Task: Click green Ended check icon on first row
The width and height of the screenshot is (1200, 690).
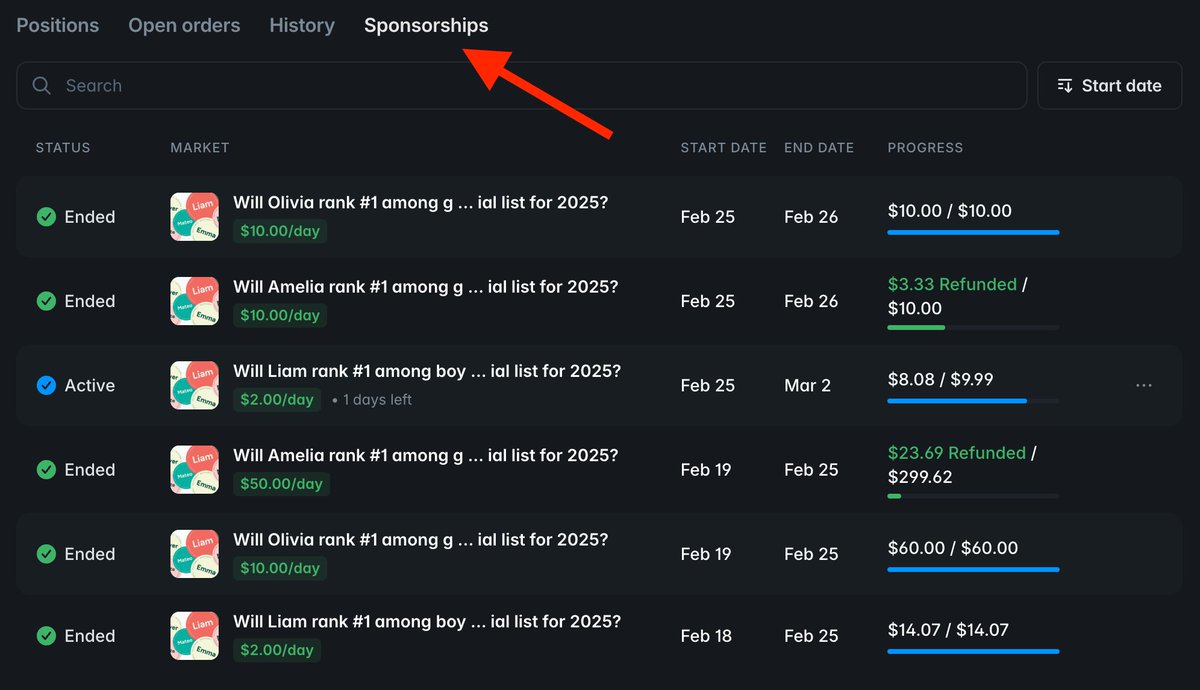Action: pyautogui.click(x=46, y=217)
